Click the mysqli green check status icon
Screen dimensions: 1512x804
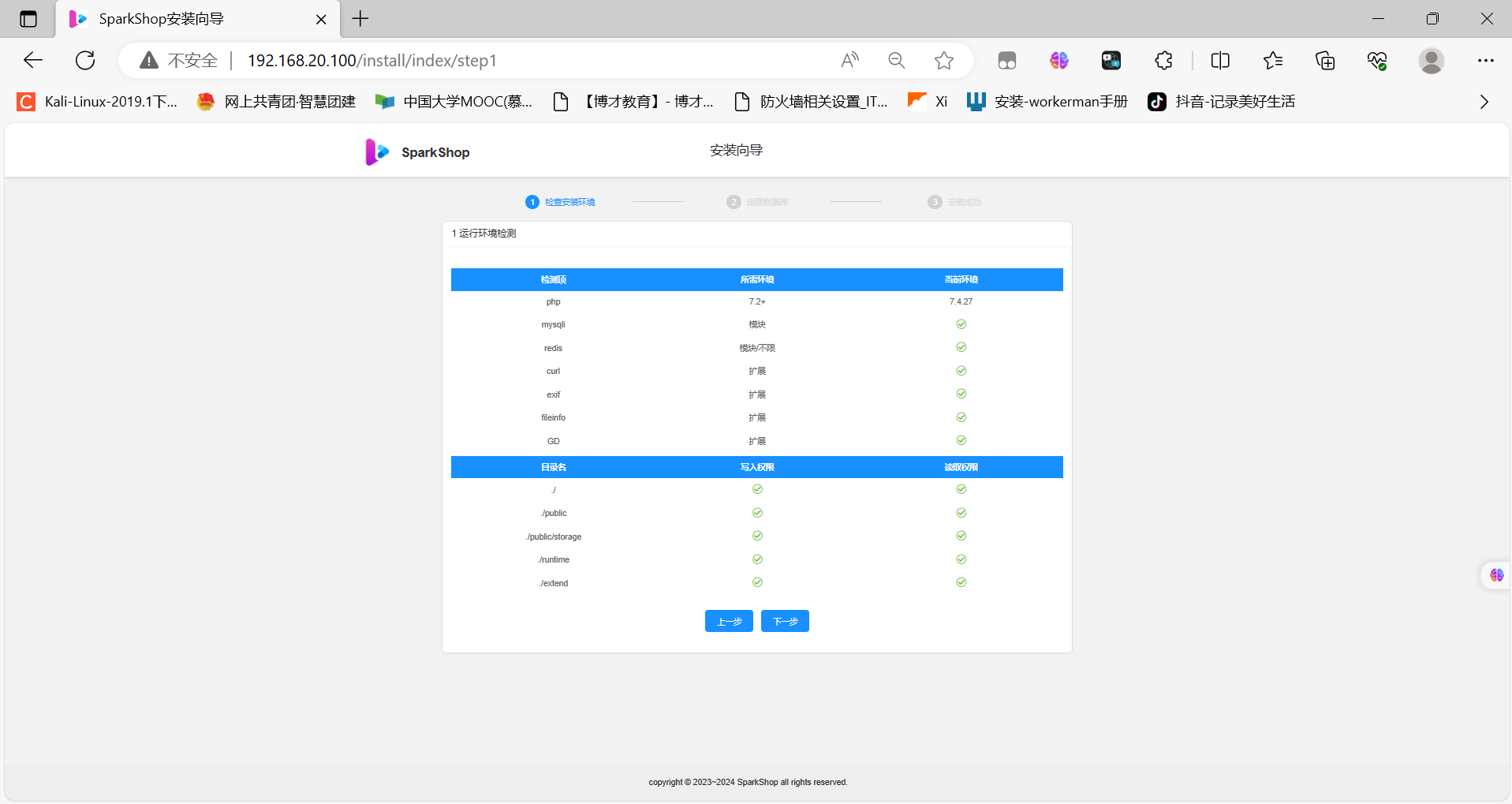click(x=961, y=324)
